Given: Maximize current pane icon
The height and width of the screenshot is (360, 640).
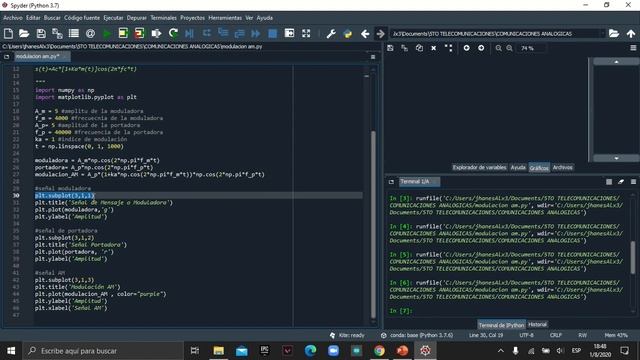Looking at the screenshot, I should (x=289, y=33).
